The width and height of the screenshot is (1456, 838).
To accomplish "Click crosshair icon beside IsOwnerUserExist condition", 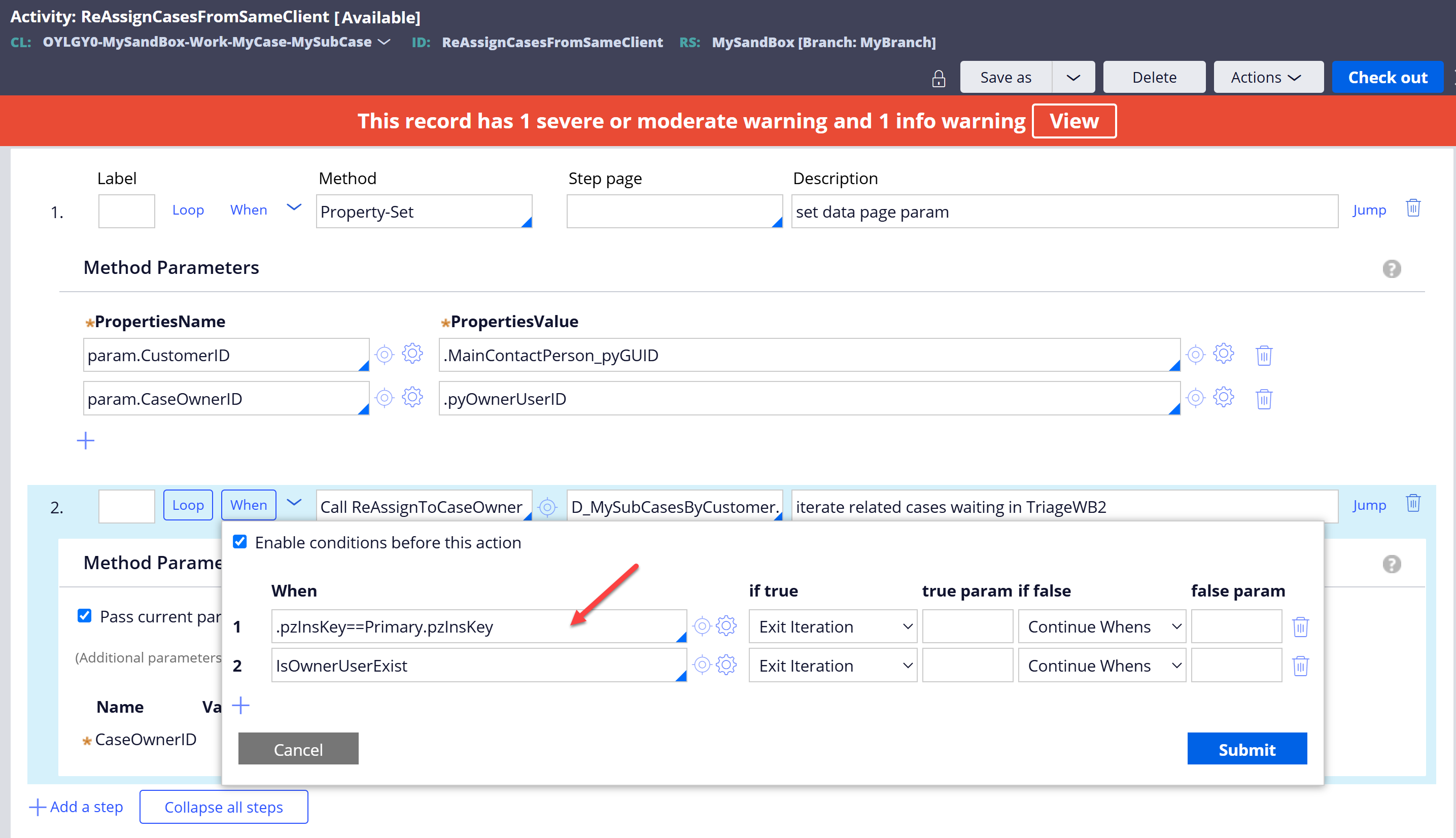I will click(x=702, y=665).
